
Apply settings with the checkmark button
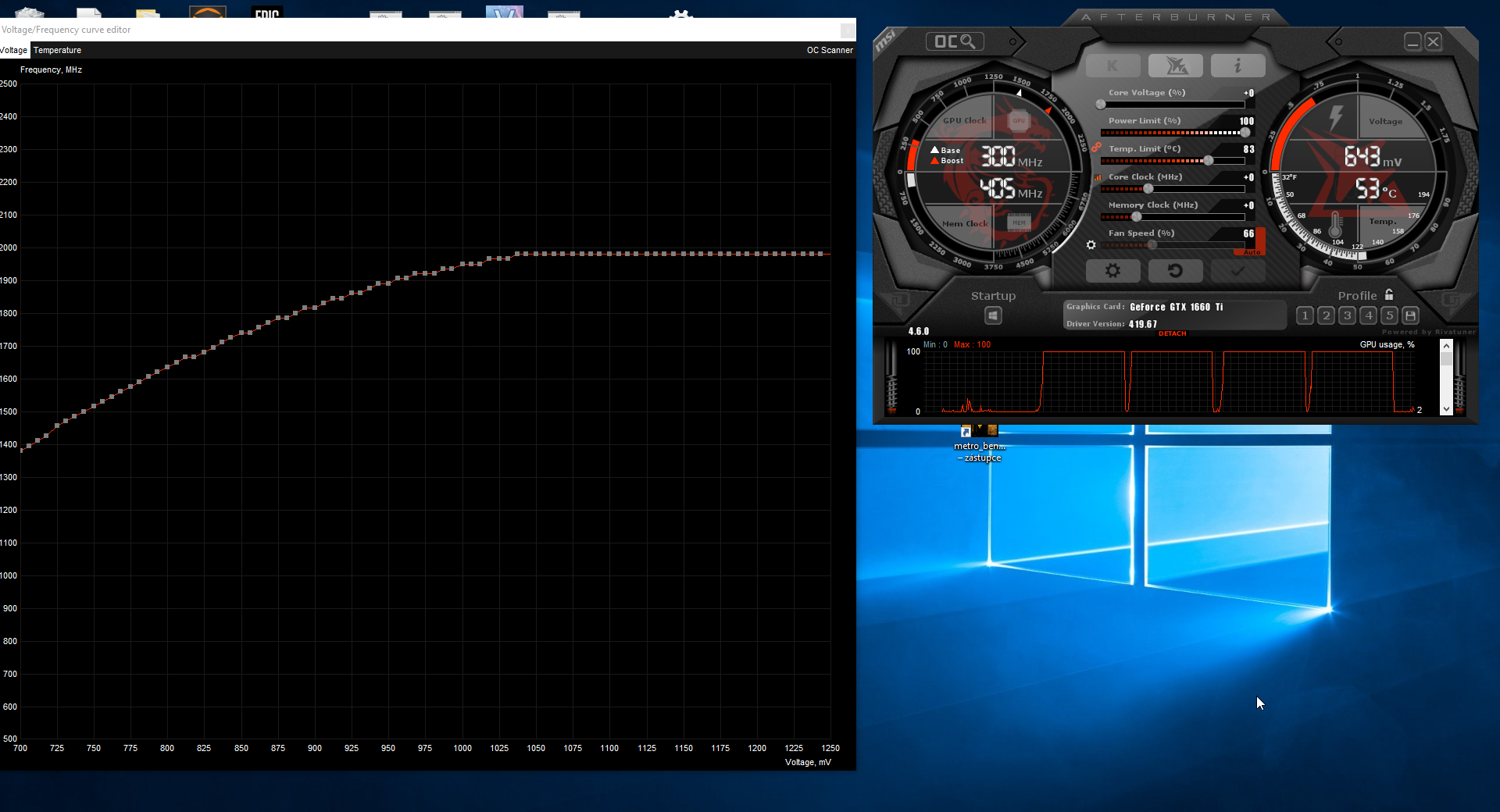[x=1237, y=271]
